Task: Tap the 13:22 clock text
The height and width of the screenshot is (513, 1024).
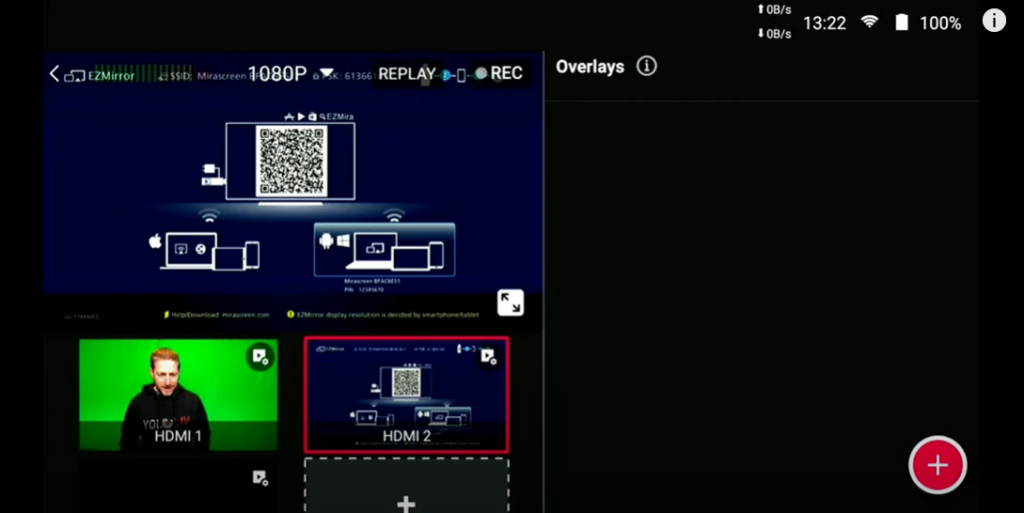Action: click(x=824, y=23)
